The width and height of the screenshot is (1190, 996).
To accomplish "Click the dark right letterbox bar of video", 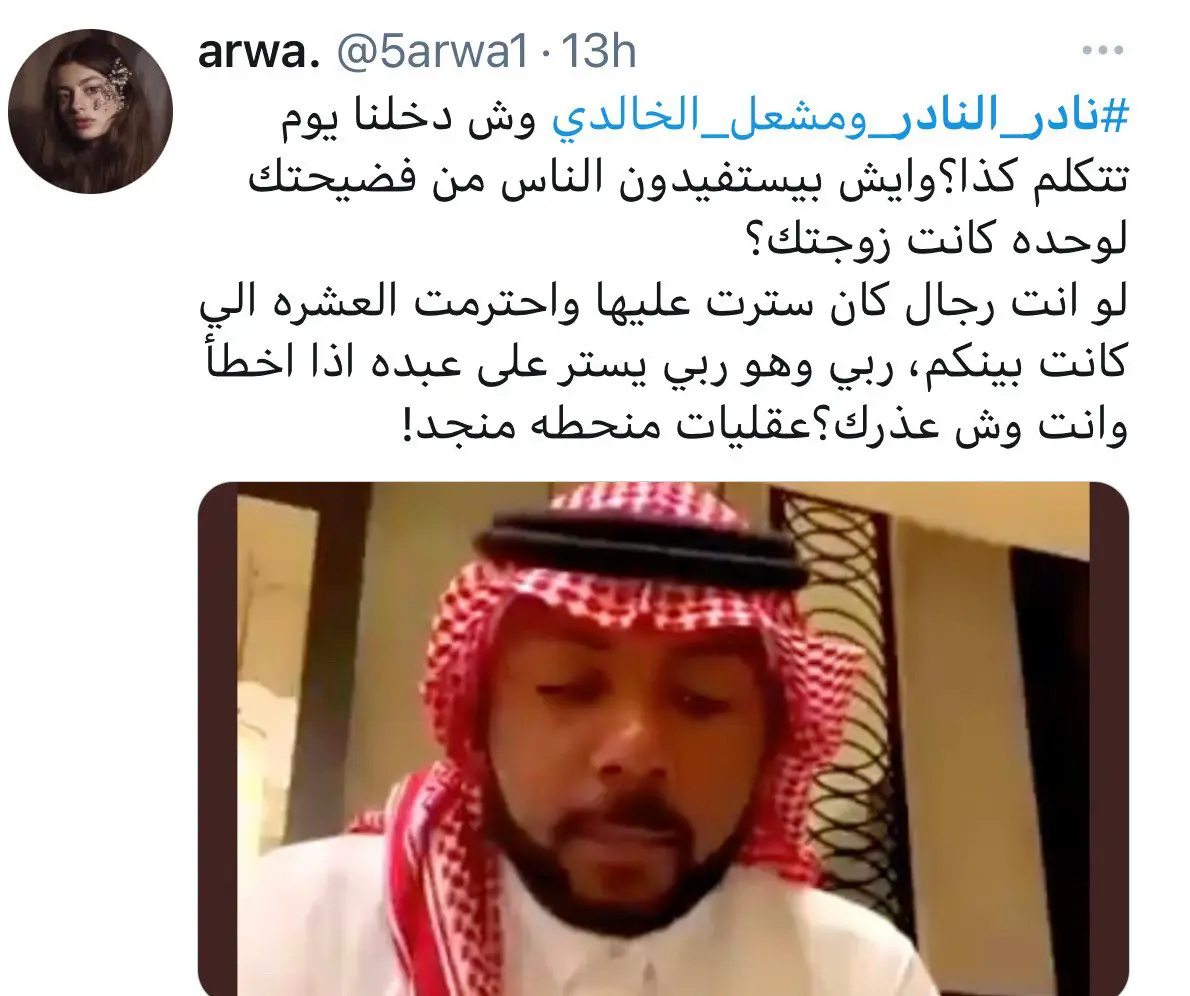I will tap(1110, 739).
